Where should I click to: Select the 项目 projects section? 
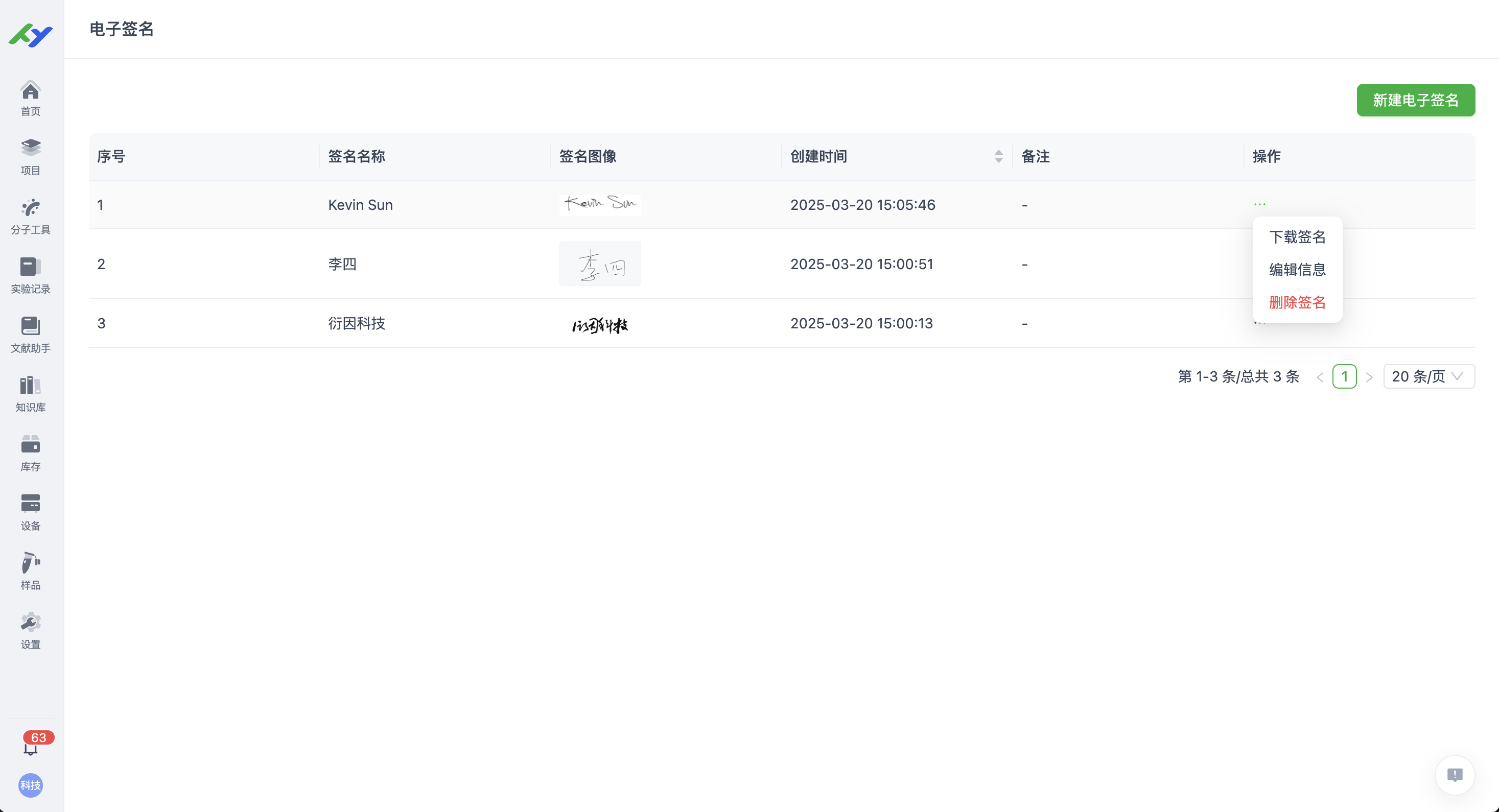pyautogui.click(x=30, y=156)
